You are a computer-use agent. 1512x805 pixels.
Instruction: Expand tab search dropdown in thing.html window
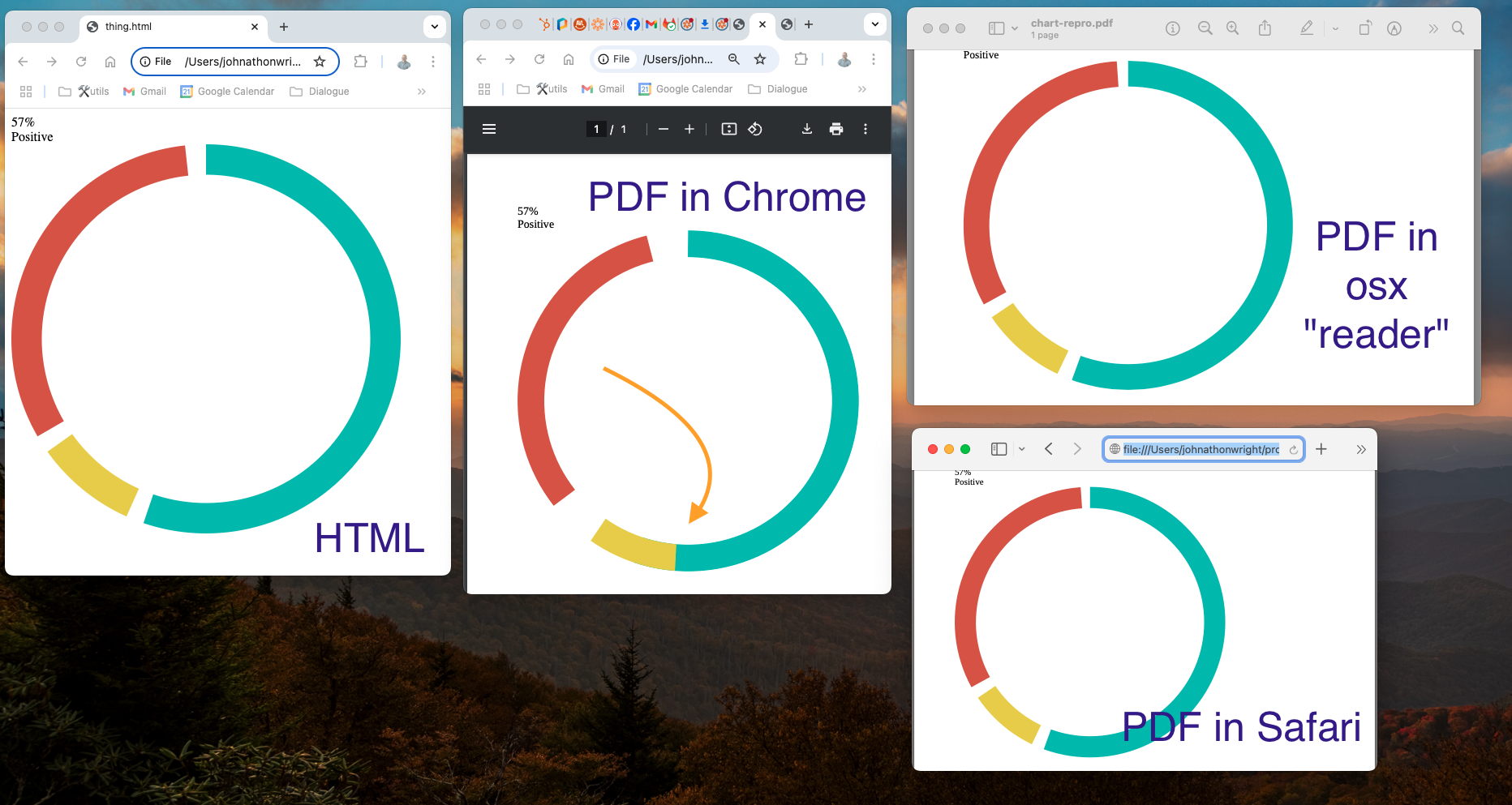435,27
